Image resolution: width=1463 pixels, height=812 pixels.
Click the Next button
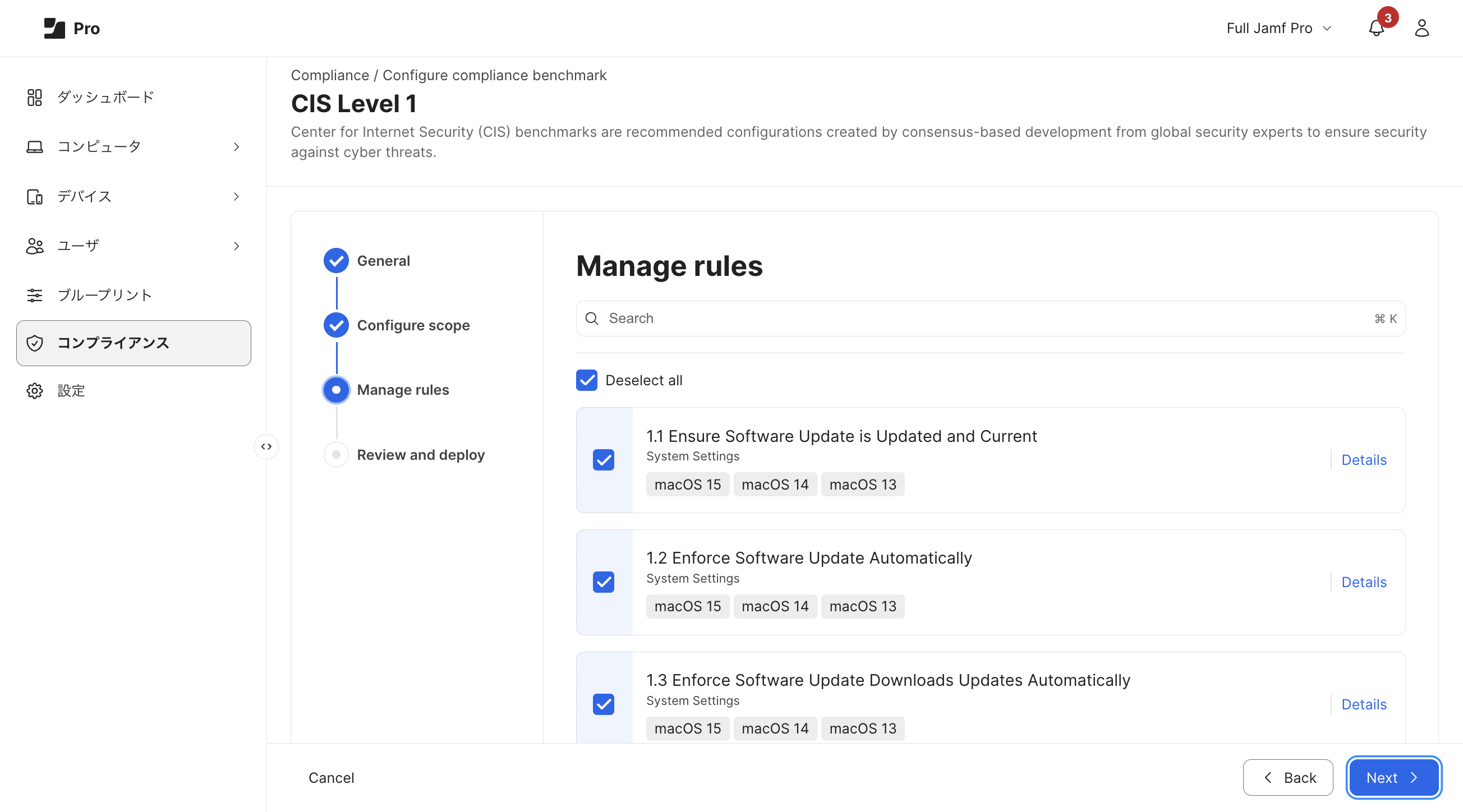pyautogui.click(x=1393, y=777)
